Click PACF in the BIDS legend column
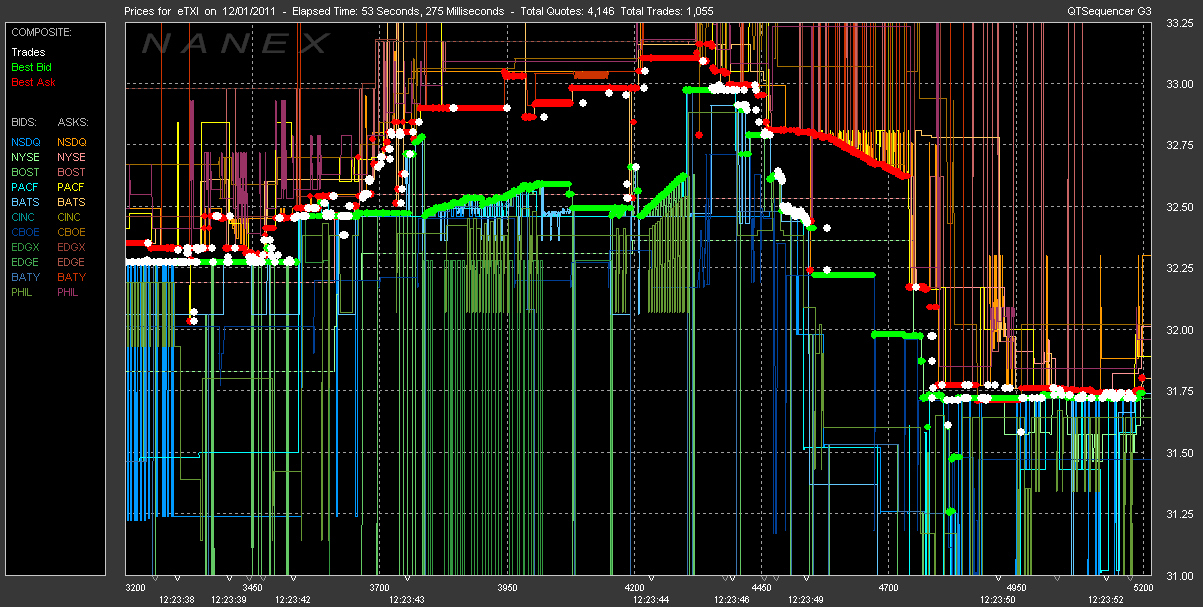This screenshot has width=1203, height=607. tap(25, 187)
